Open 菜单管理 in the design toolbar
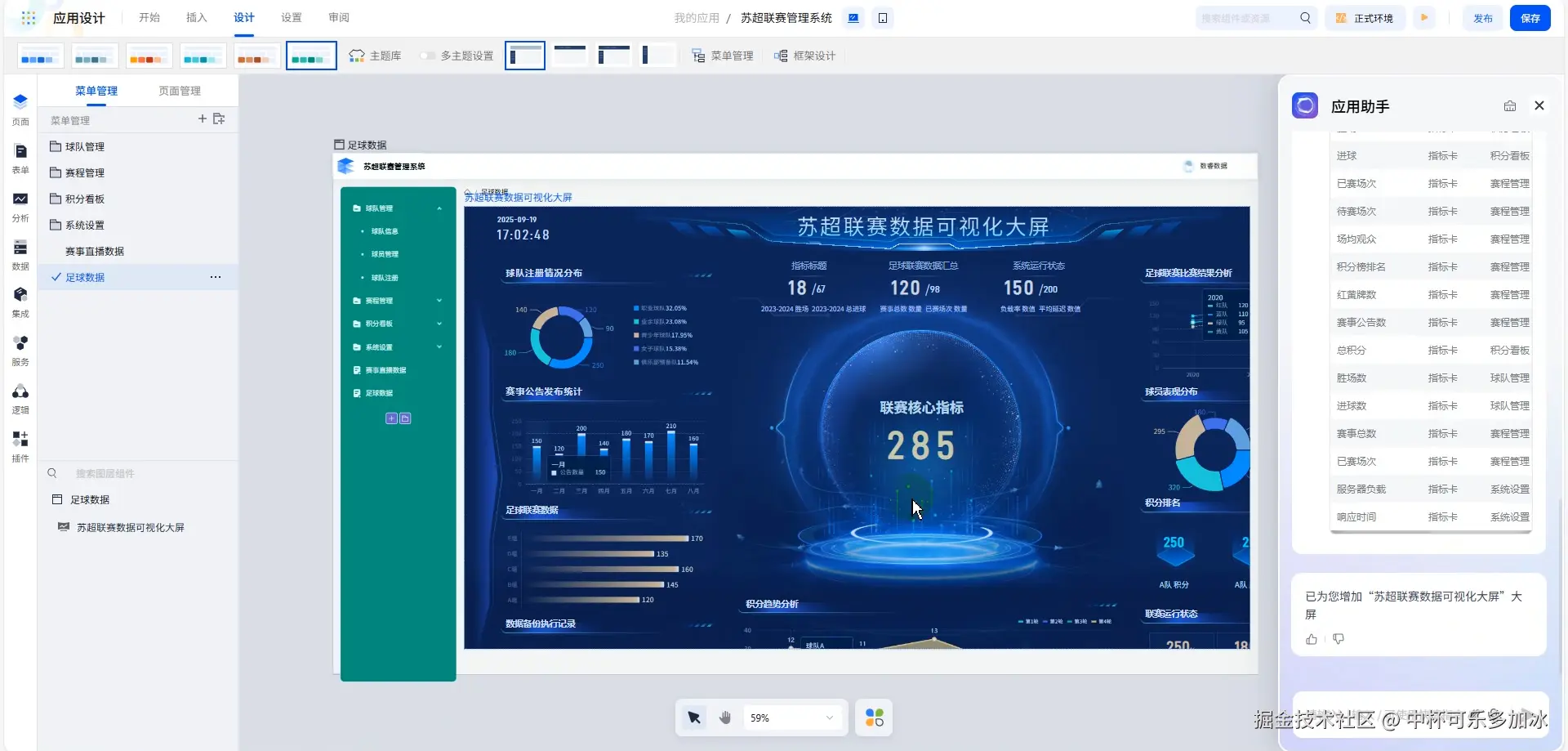 pyautogui.click(x=723, y=56)
